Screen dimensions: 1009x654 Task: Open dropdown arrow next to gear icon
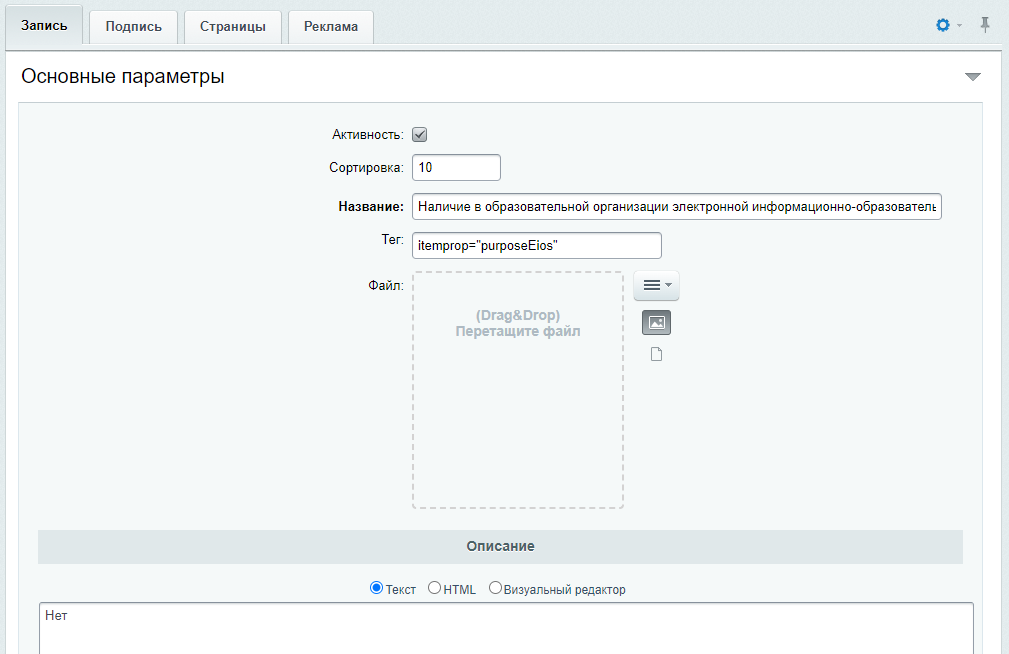959,26
